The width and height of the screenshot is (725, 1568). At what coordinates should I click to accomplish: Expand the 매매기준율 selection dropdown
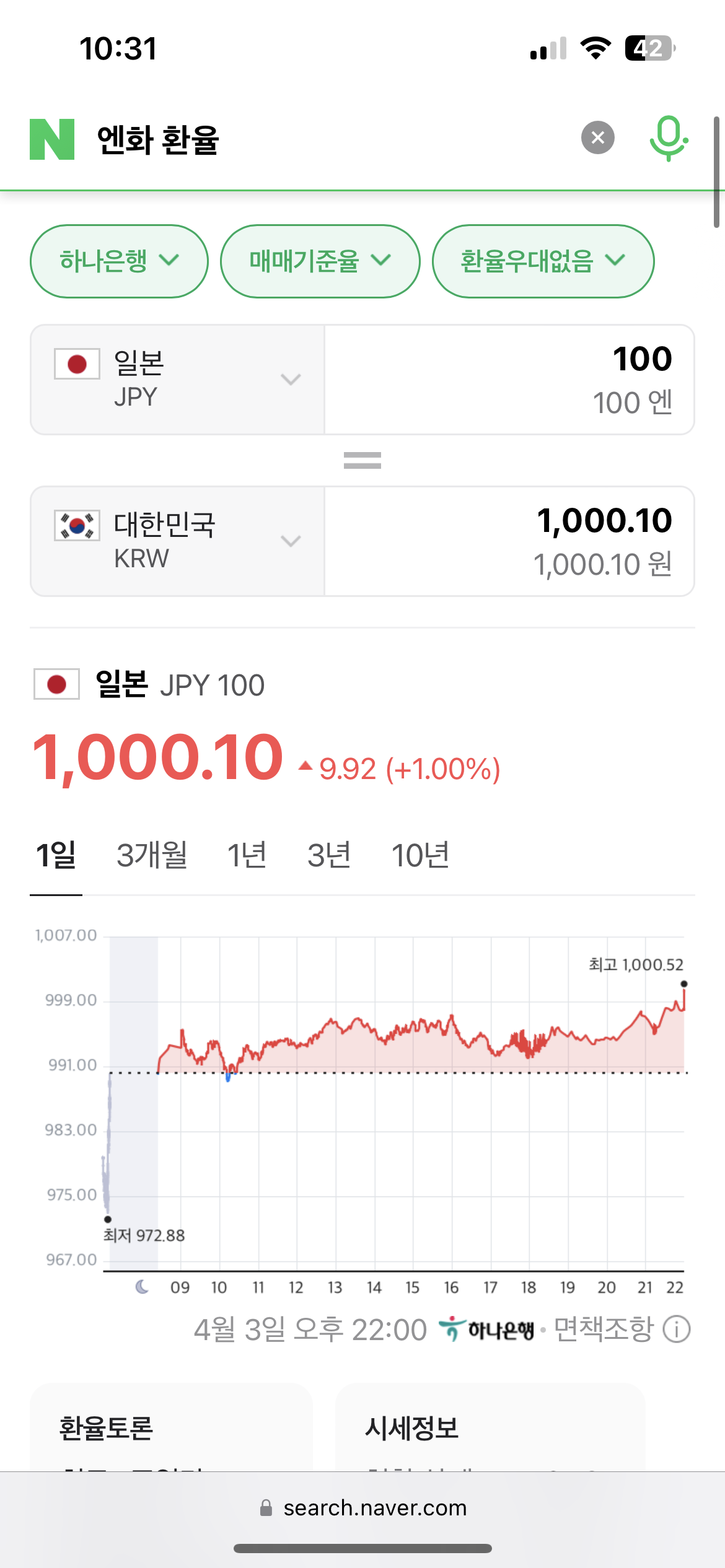pyautogui.click(x=320, y=261)
